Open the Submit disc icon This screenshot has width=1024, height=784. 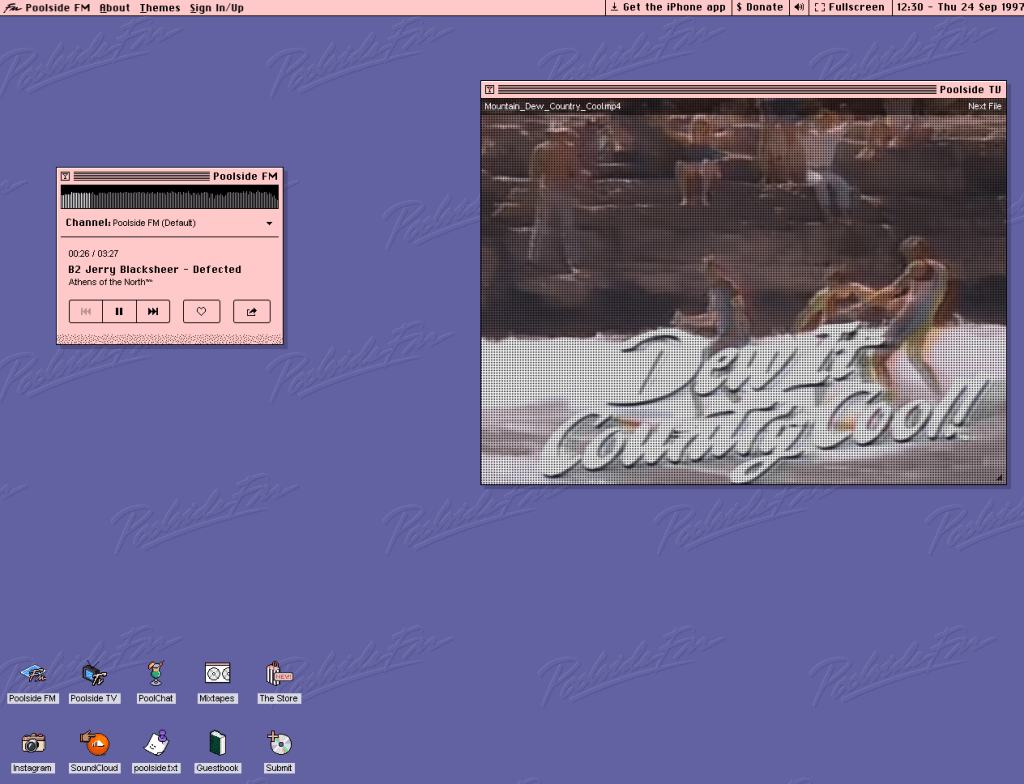click(x=279, y=744)
